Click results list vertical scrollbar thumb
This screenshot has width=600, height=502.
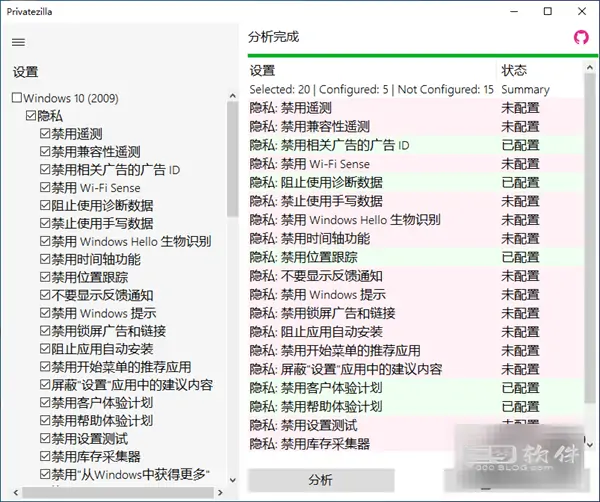coord(590,238)
